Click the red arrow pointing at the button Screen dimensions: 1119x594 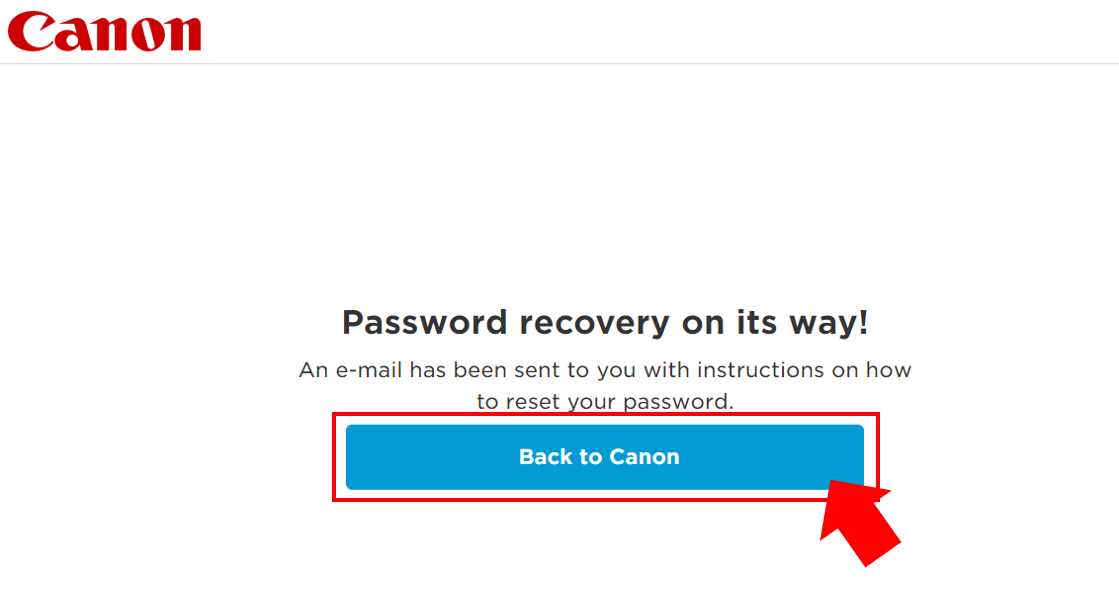(860, 525)
